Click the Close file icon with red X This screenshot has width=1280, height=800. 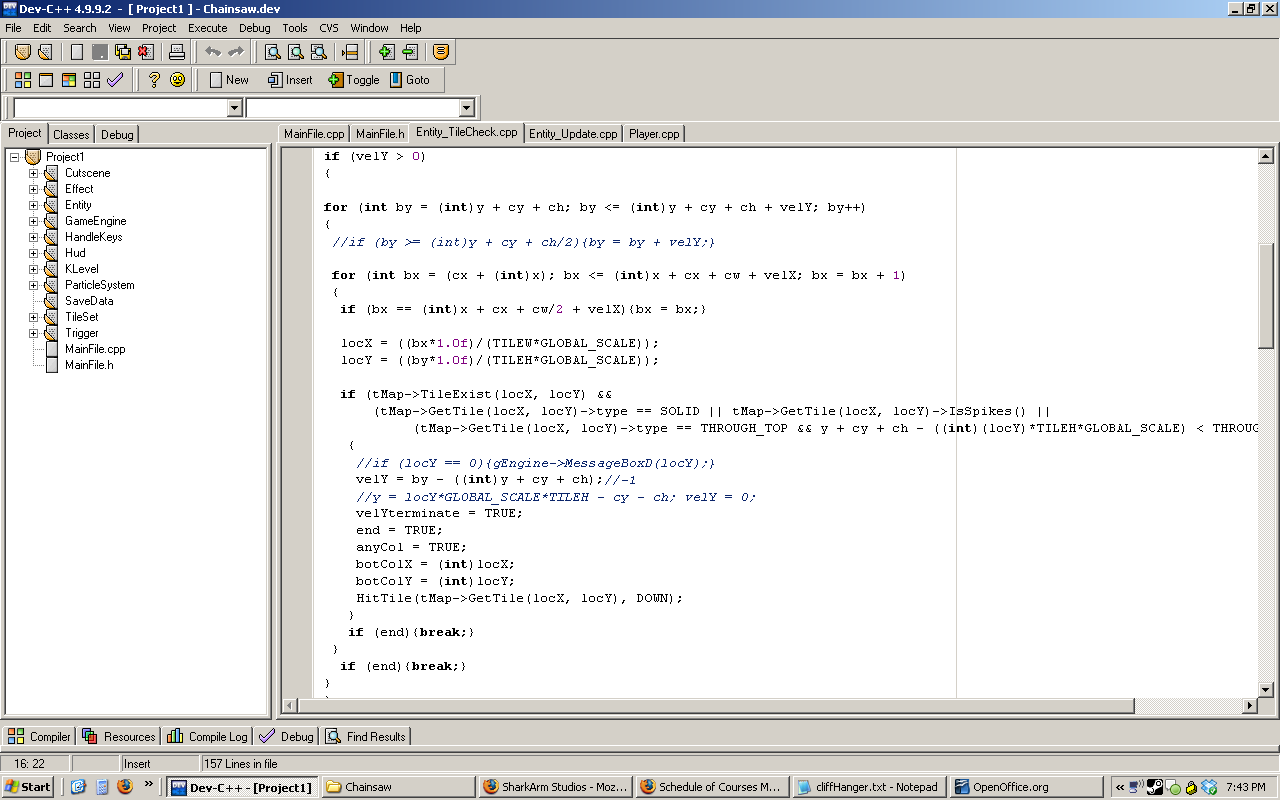(146, 52)
